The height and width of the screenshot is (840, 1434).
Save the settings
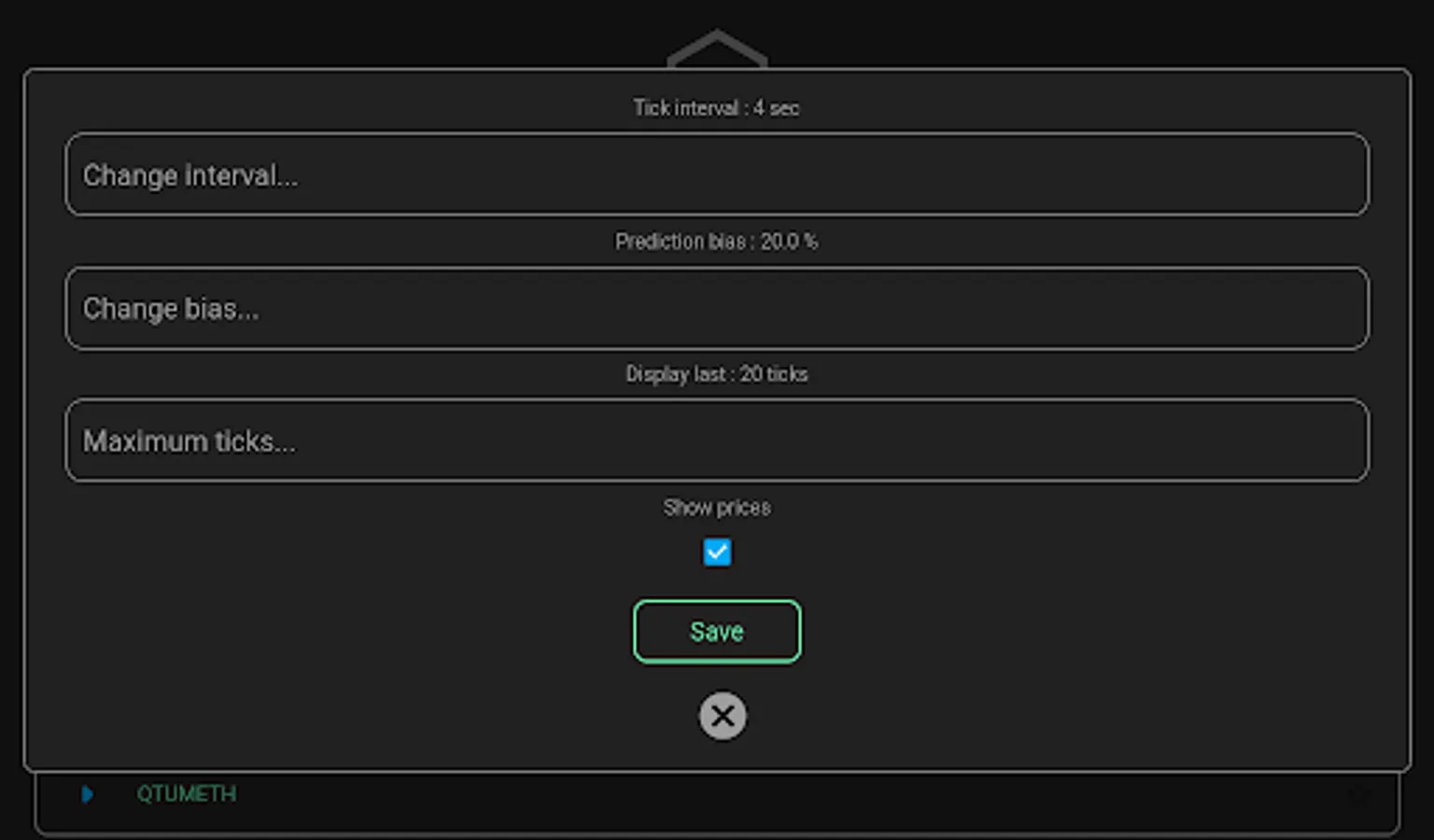717,632
